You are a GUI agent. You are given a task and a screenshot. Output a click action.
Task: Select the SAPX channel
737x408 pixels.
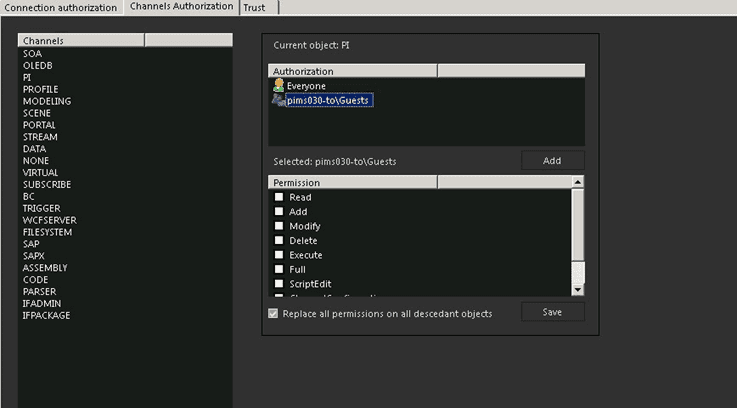(33, 256)
